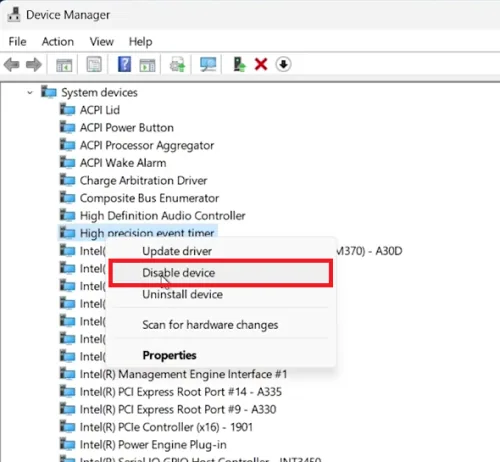Image resolution: width=500 pixels, height=462 pixels.
Task: Select ACPI Wake Alarm device
Action: [123, 163]
